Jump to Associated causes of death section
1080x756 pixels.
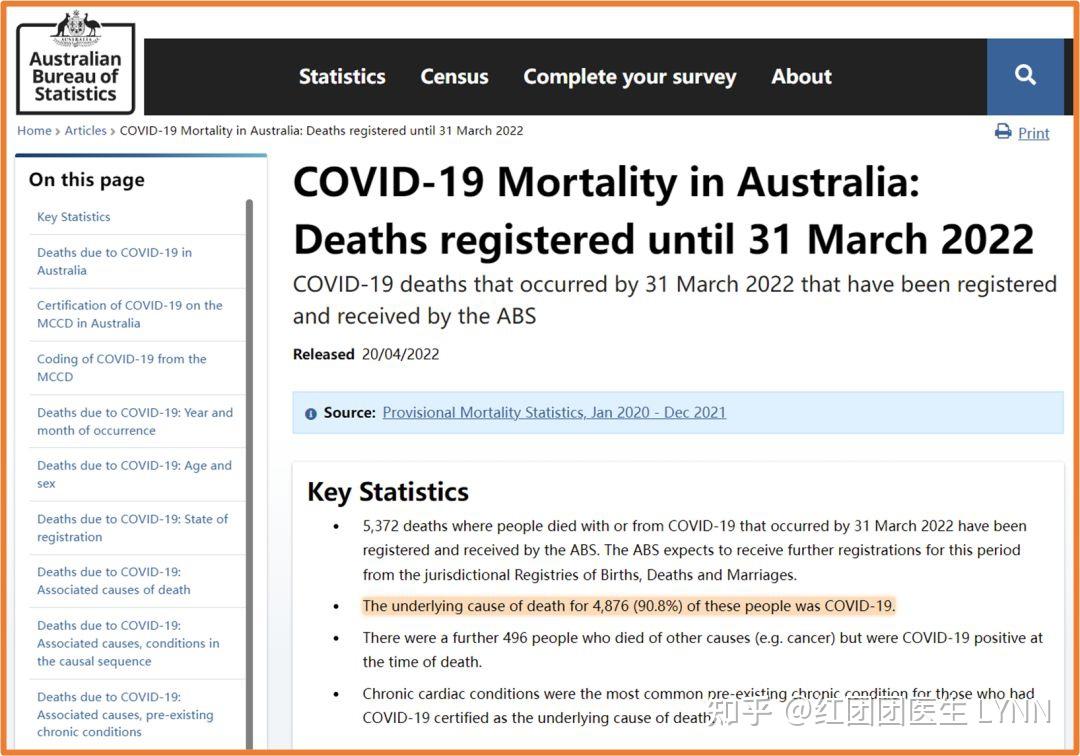114,581
